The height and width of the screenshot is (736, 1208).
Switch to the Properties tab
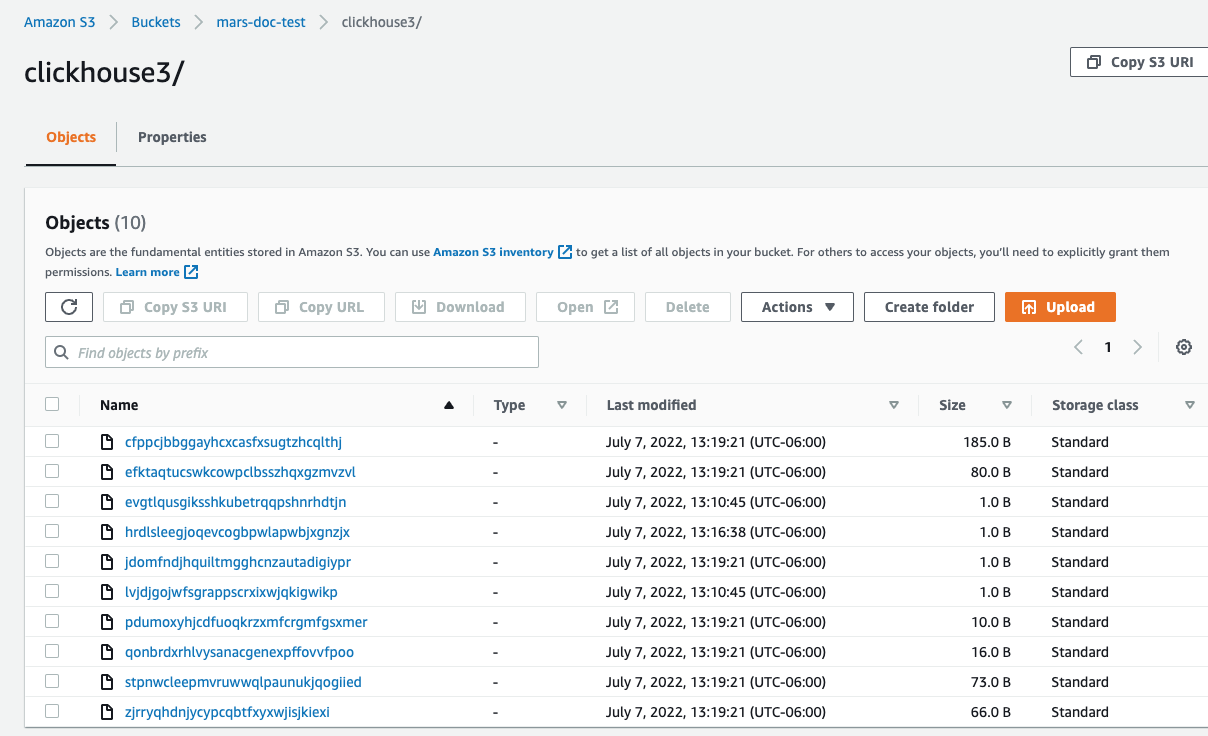point(172,137)
